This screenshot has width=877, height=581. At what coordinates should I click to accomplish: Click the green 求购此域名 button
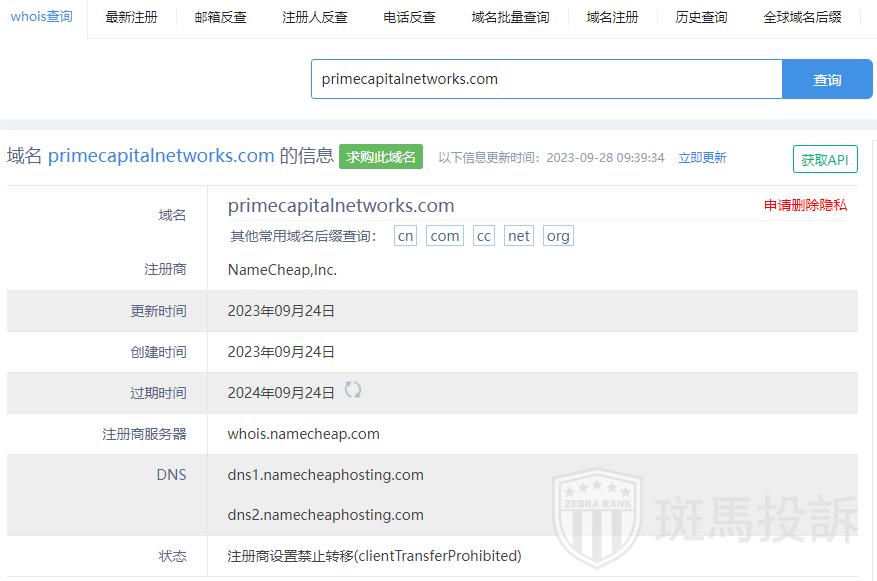click(381, 157)
